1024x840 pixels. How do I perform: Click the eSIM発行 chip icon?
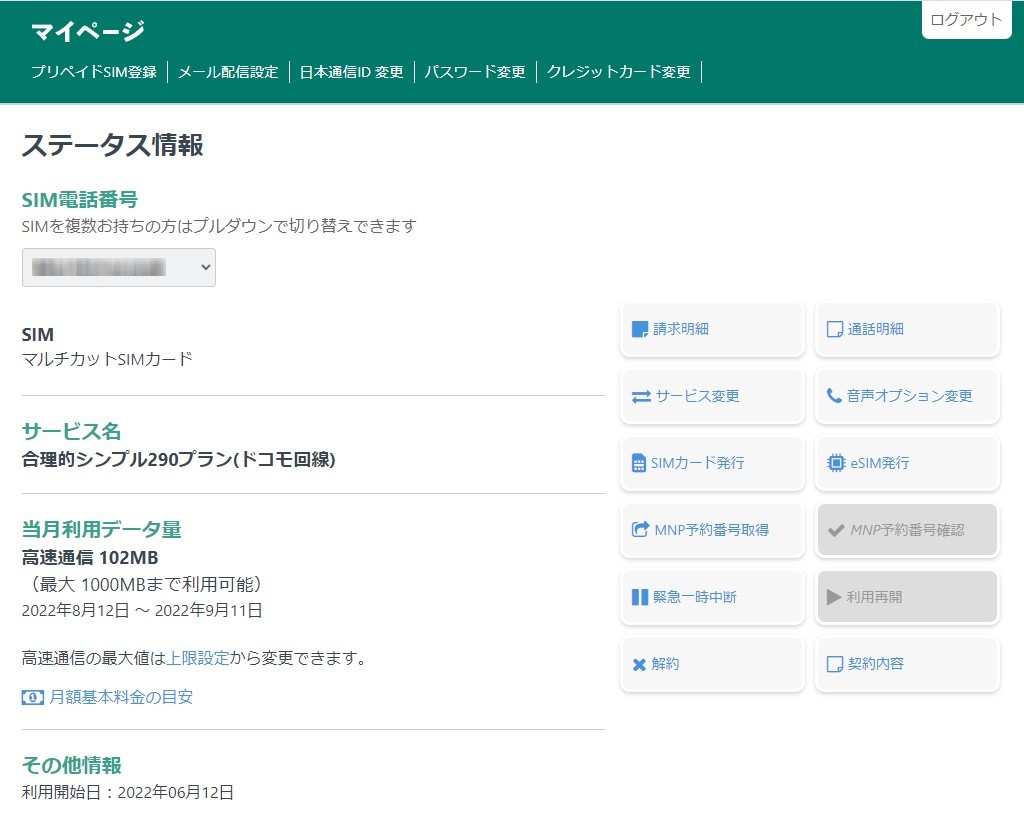[x=836, y=463]
